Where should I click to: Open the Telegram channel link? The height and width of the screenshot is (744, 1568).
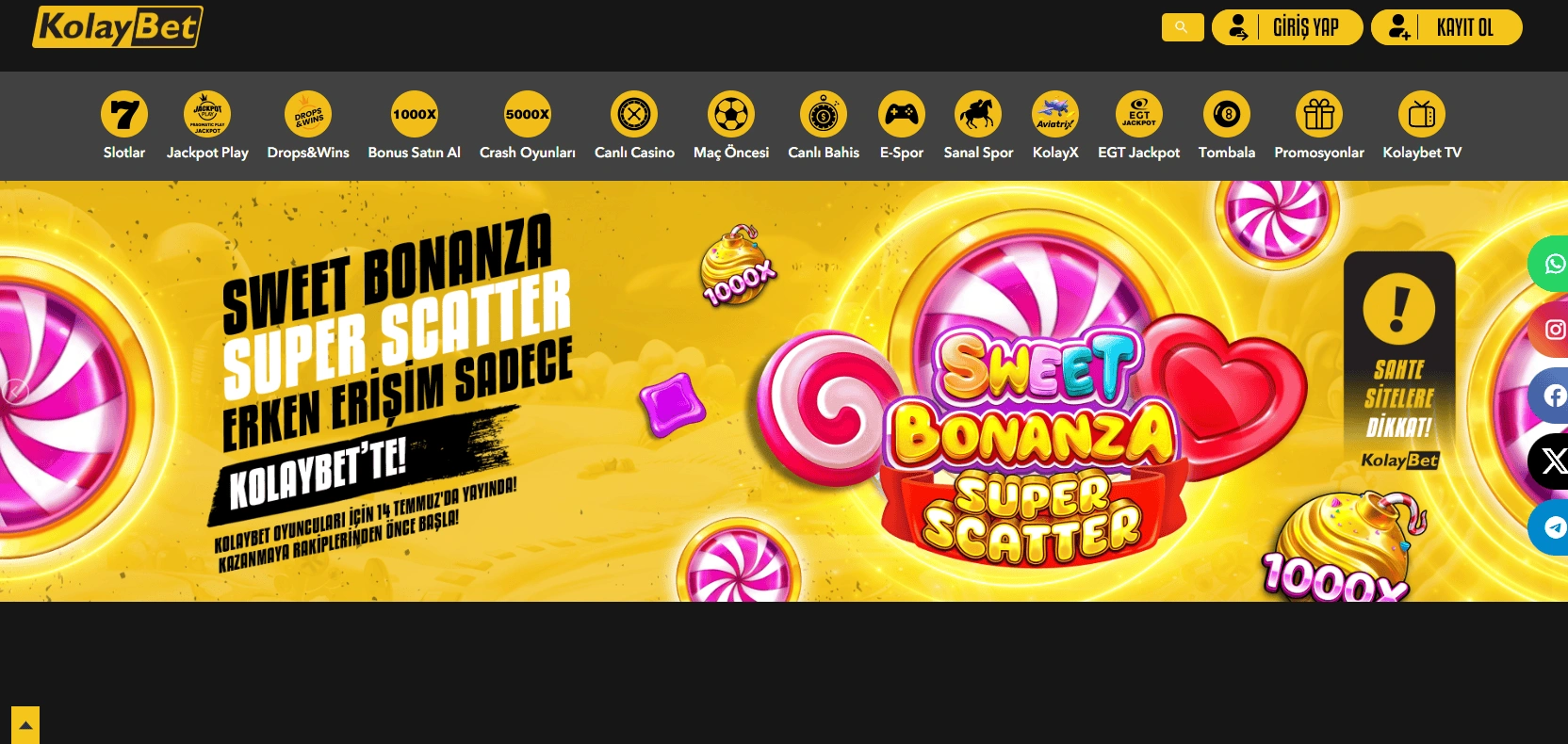tap(1550, 527)
